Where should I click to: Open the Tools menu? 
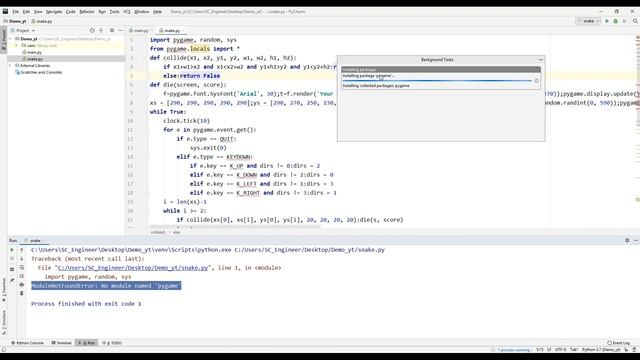point(115,12)
